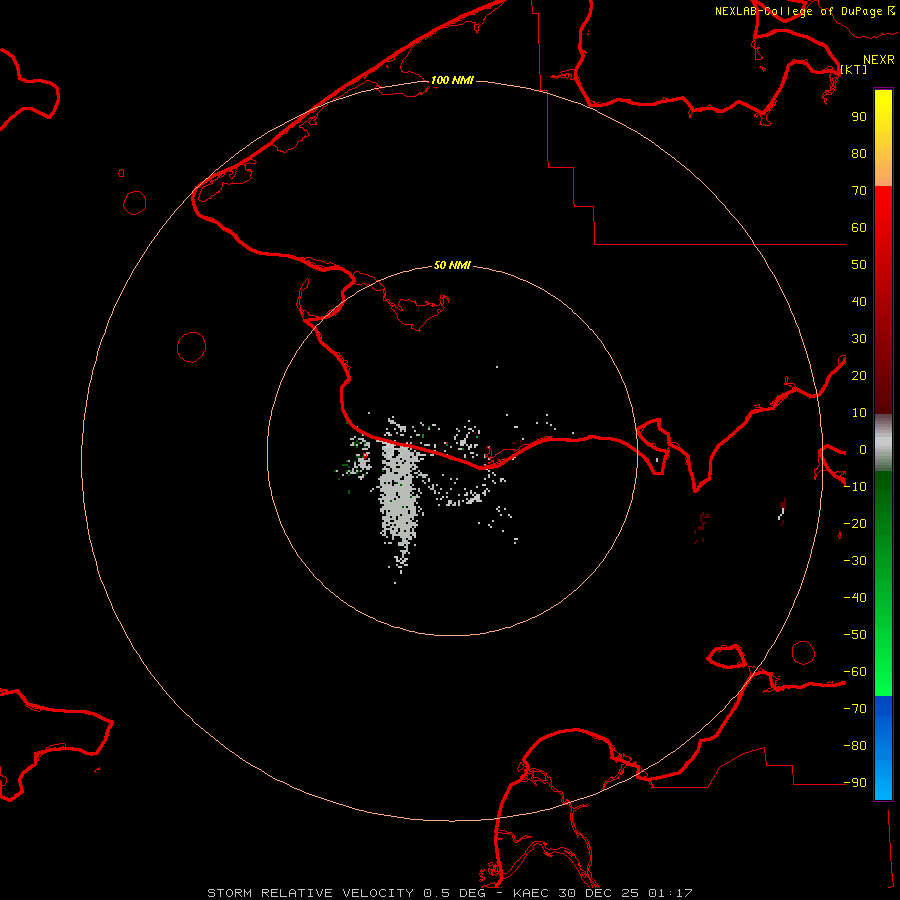Click the STORM RELATIVE VELOCITY caption text
Viewport: 900px width, 900px height.
(310, 893)
